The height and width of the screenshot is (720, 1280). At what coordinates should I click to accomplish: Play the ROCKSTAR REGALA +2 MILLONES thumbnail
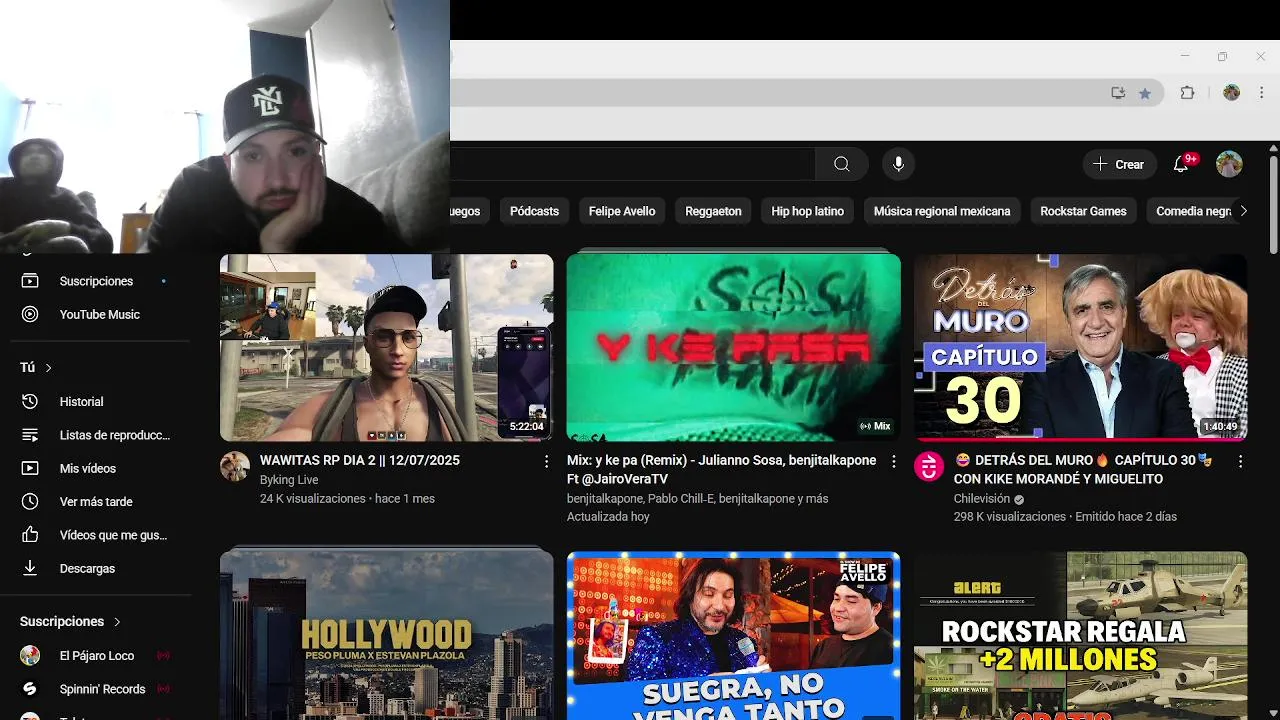(x=1080, y=635)
